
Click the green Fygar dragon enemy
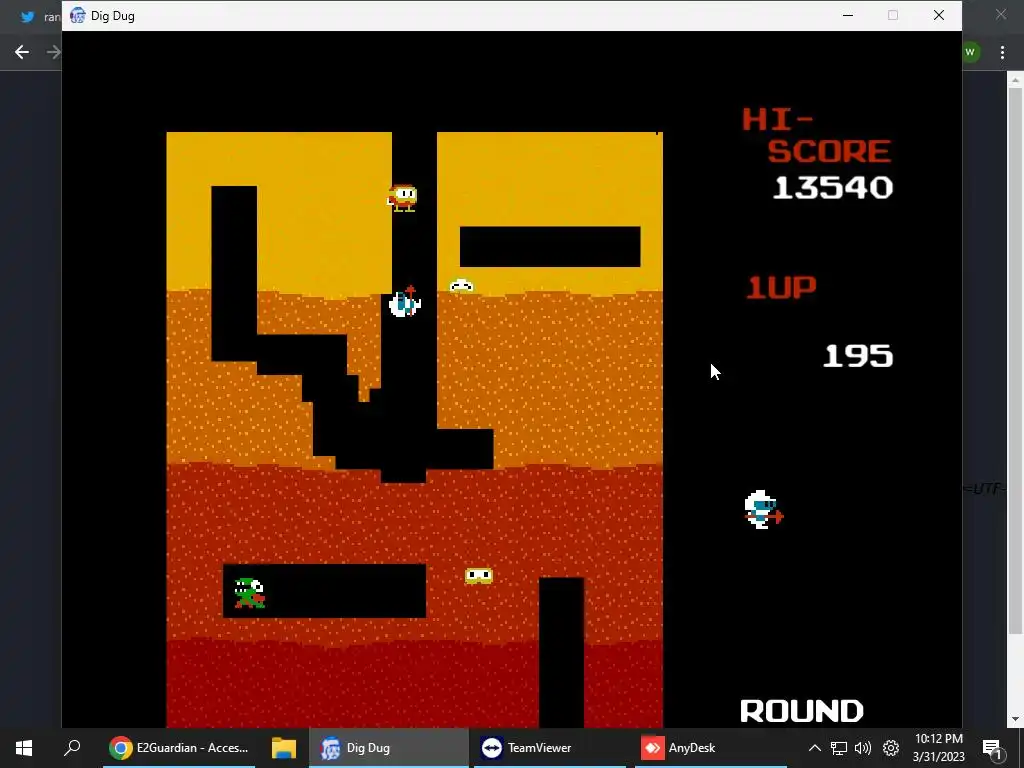pos(249,593)
